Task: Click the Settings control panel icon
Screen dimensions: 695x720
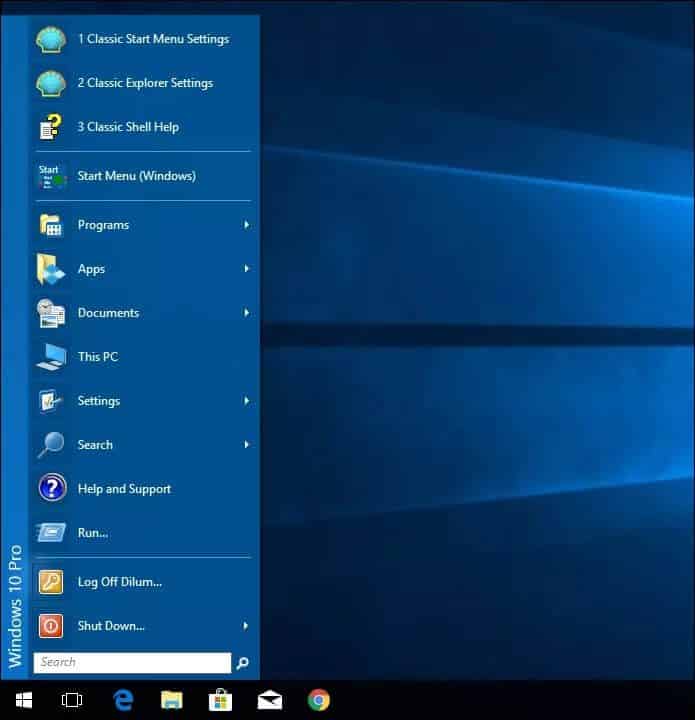Action: (50, 401)
